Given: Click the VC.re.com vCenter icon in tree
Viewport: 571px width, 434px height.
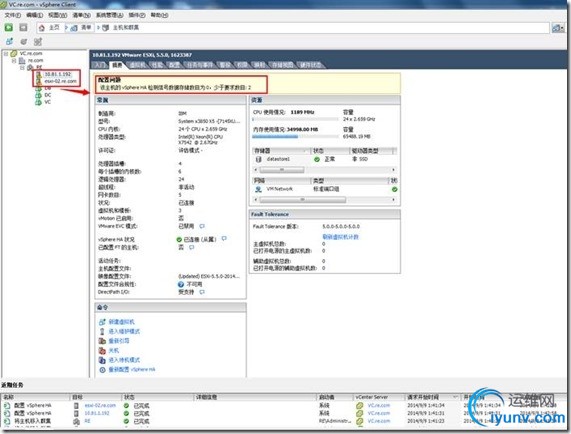Looking at the screenshot, I should point(14,53).
